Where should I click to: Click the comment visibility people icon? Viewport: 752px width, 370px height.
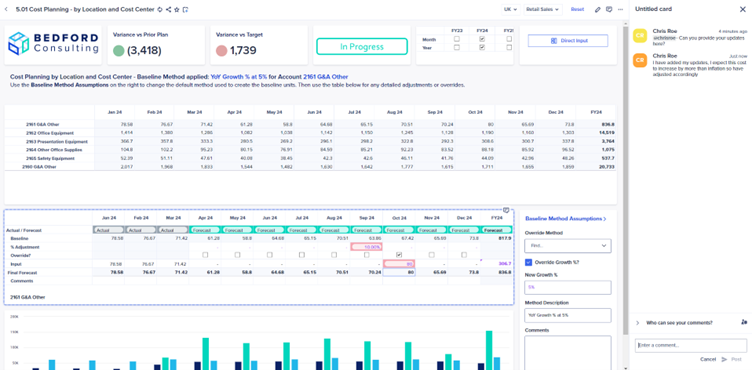[x=744, y=322]
